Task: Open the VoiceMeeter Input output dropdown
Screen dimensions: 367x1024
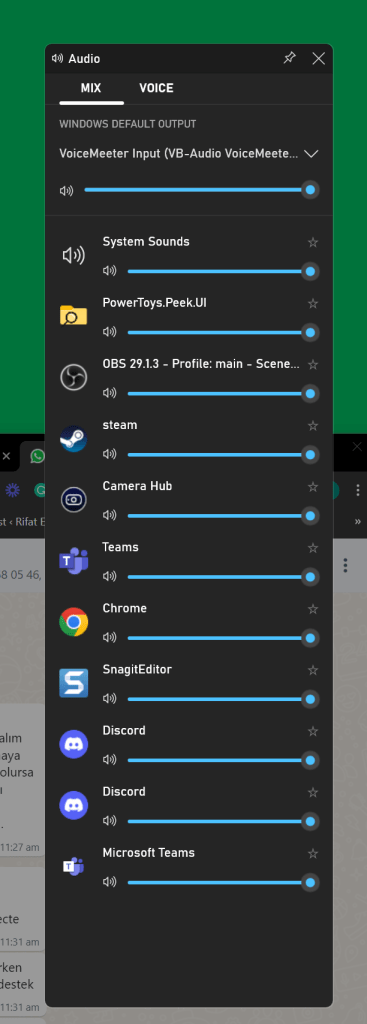Action: 189,154
